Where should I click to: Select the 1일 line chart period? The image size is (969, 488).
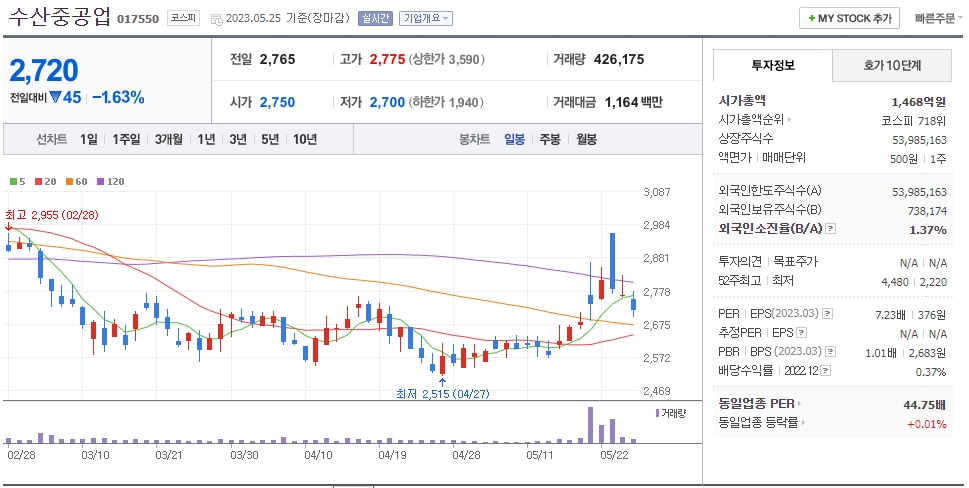click(x=88, y=139)
